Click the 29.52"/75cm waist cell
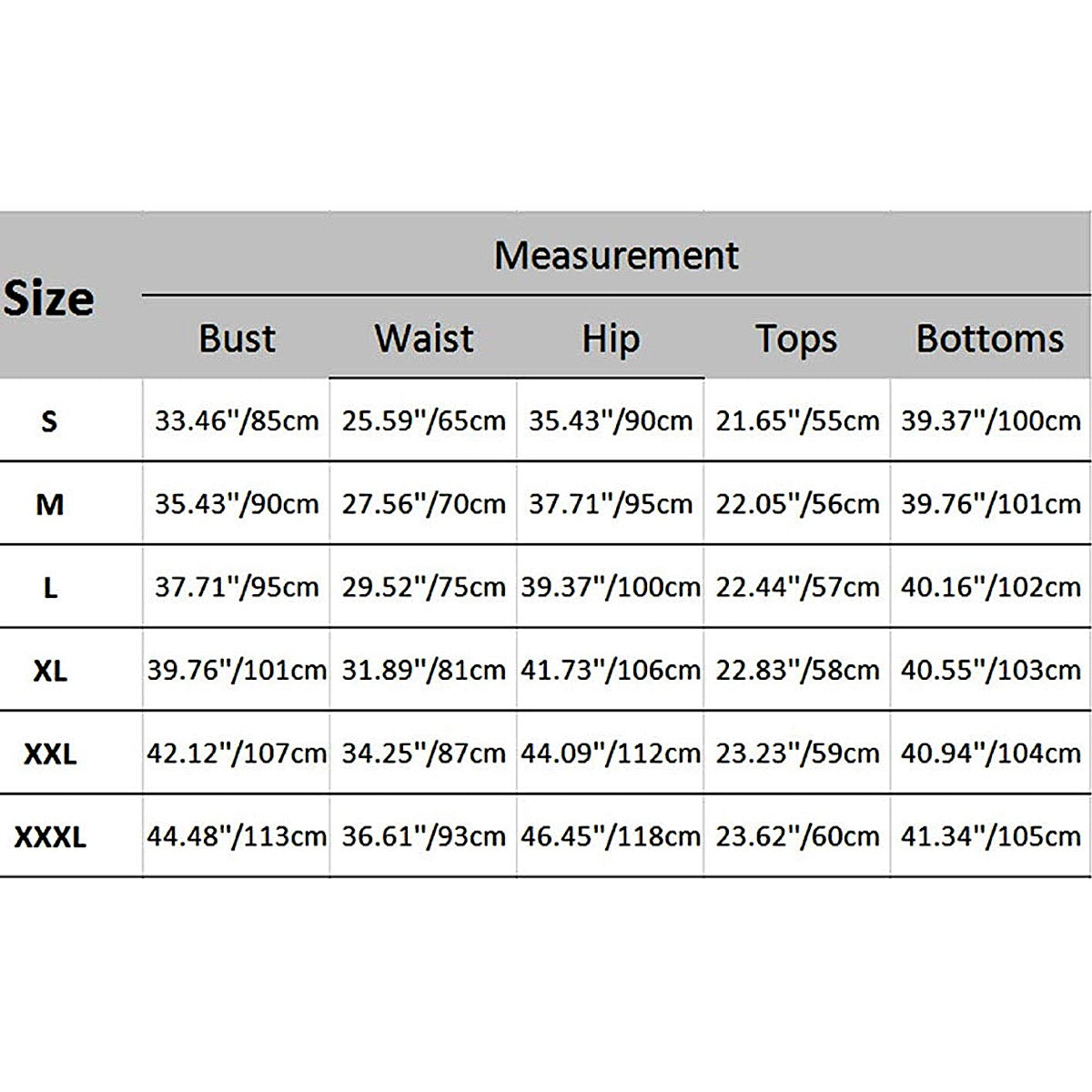This screenshot has height=1092, width=1092. [x=424, y=588]
